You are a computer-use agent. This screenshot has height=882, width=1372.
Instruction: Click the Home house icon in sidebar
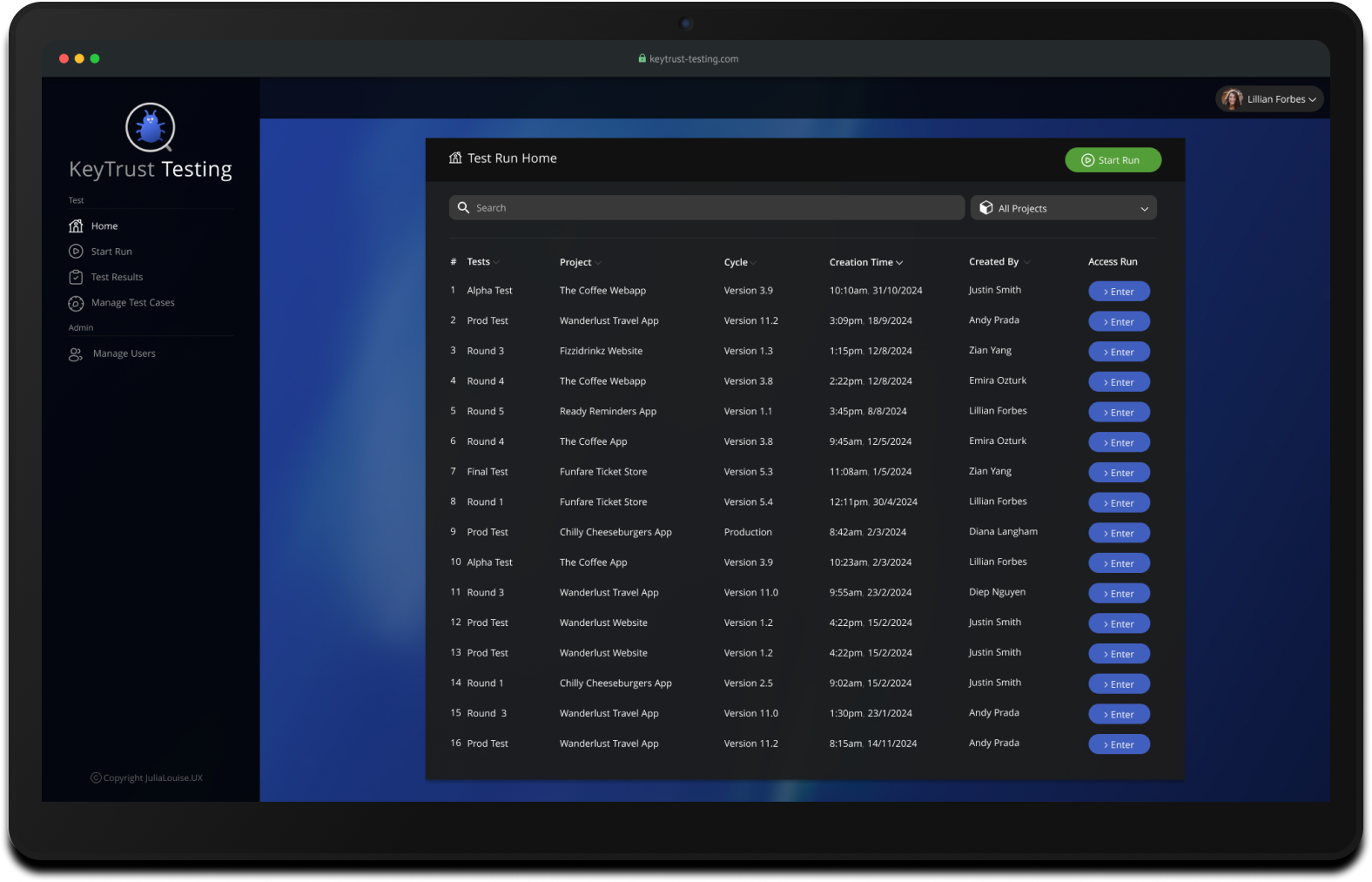tap(76, 226)
